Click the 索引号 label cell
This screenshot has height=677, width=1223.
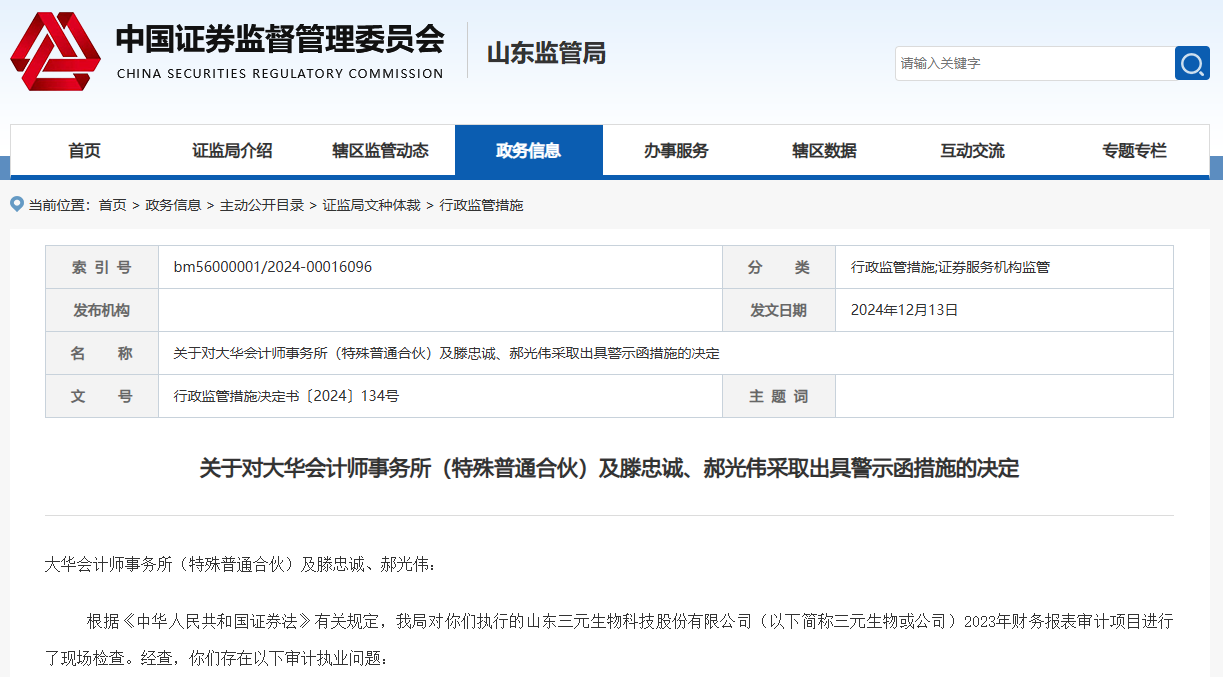click(102, 267)
